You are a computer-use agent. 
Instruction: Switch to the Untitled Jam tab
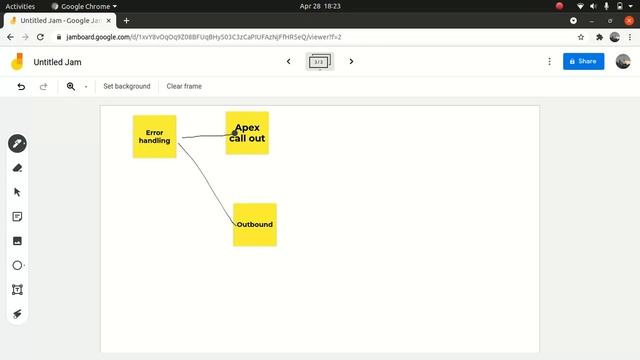click(60, 20)
